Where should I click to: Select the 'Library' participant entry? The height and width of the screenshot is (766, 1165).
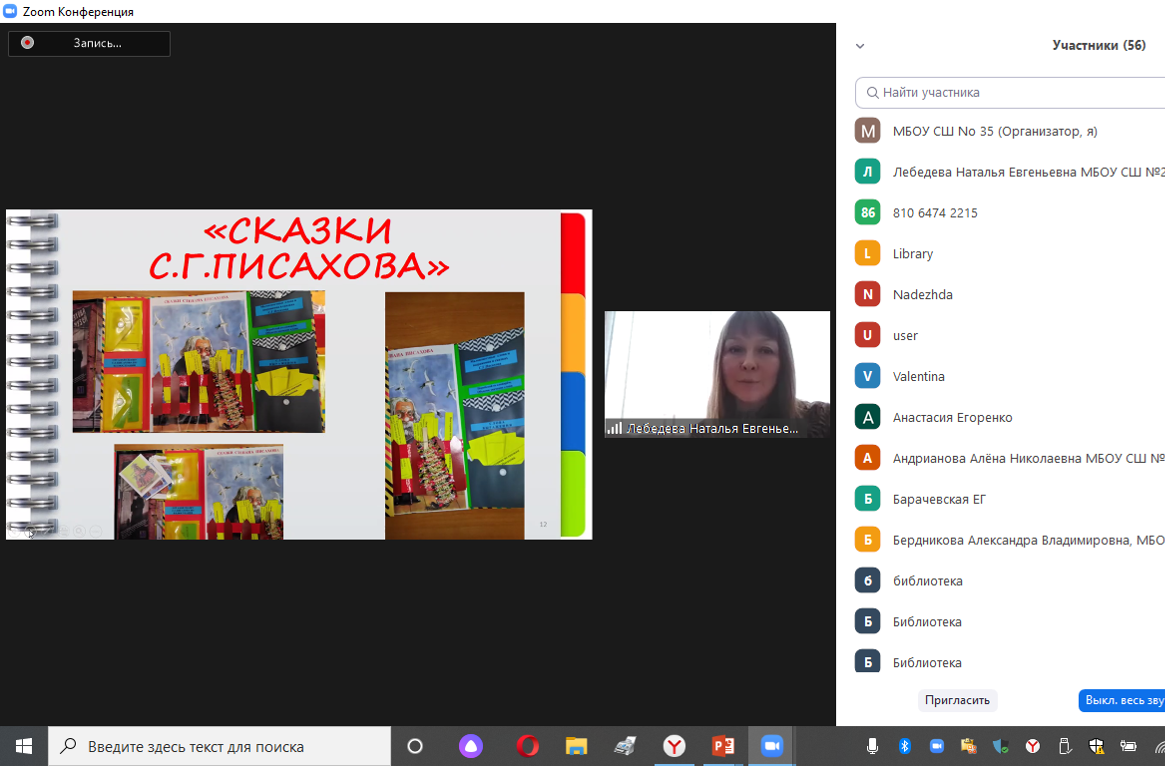(912, 254)
